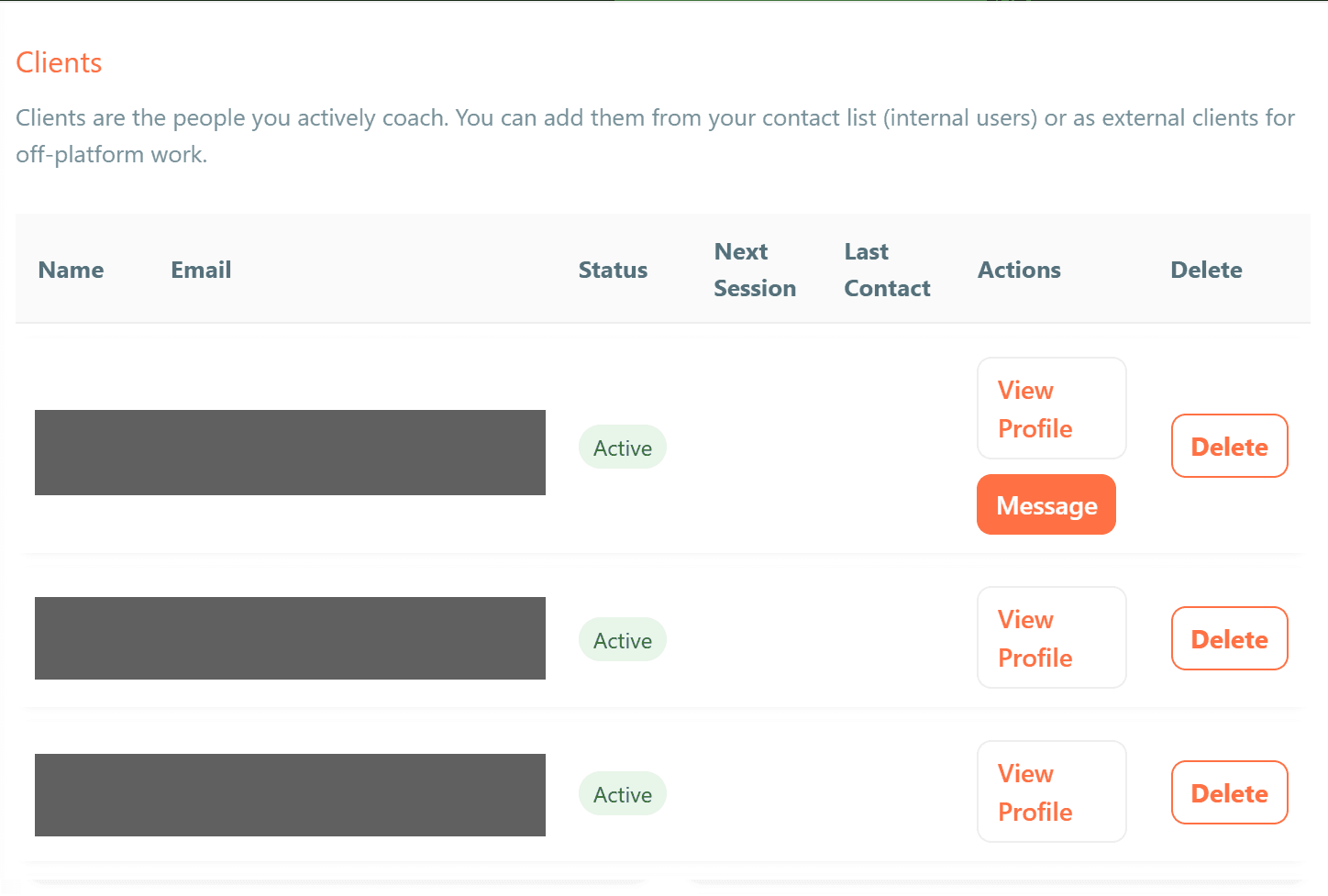Click the Clients section heading
1328x896 pixels.
[x=59, y=62]
